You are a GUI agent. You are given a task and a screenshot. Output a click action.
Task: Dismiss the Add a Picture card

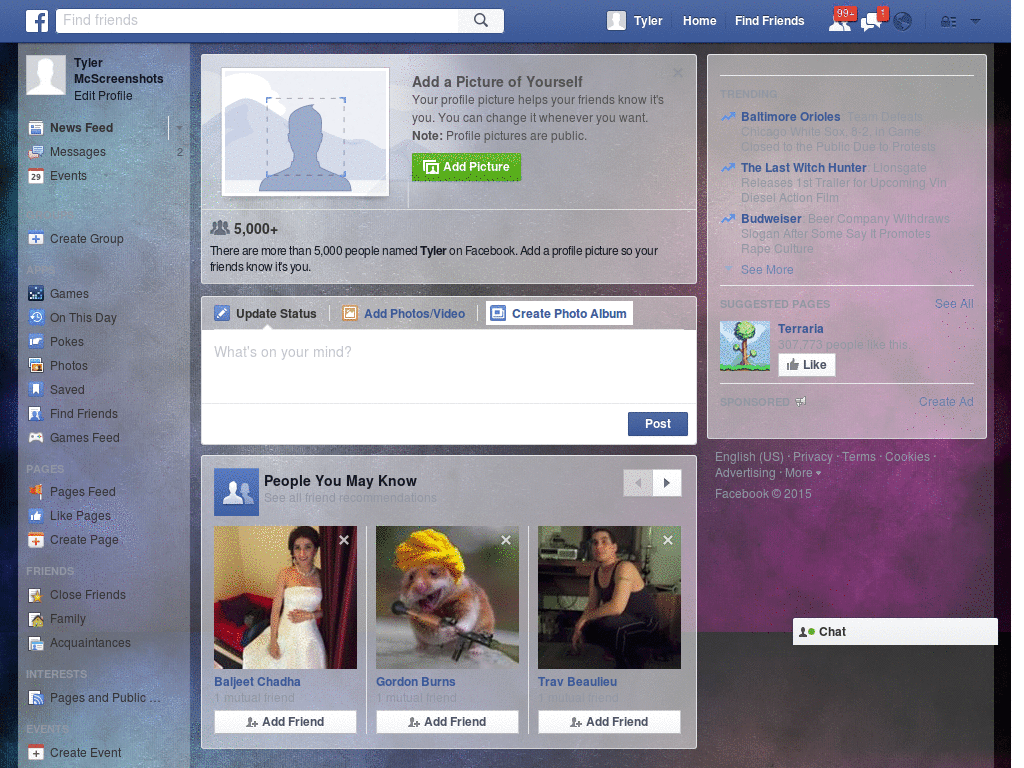pos(678,73)
